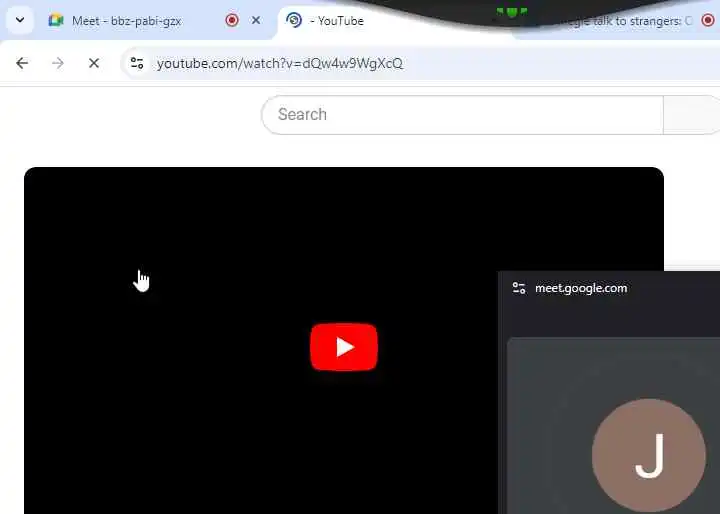Click the youtube.com address bar URL
Image resolution: width=720 pixels, height=514 pixels.
(280, 63)
